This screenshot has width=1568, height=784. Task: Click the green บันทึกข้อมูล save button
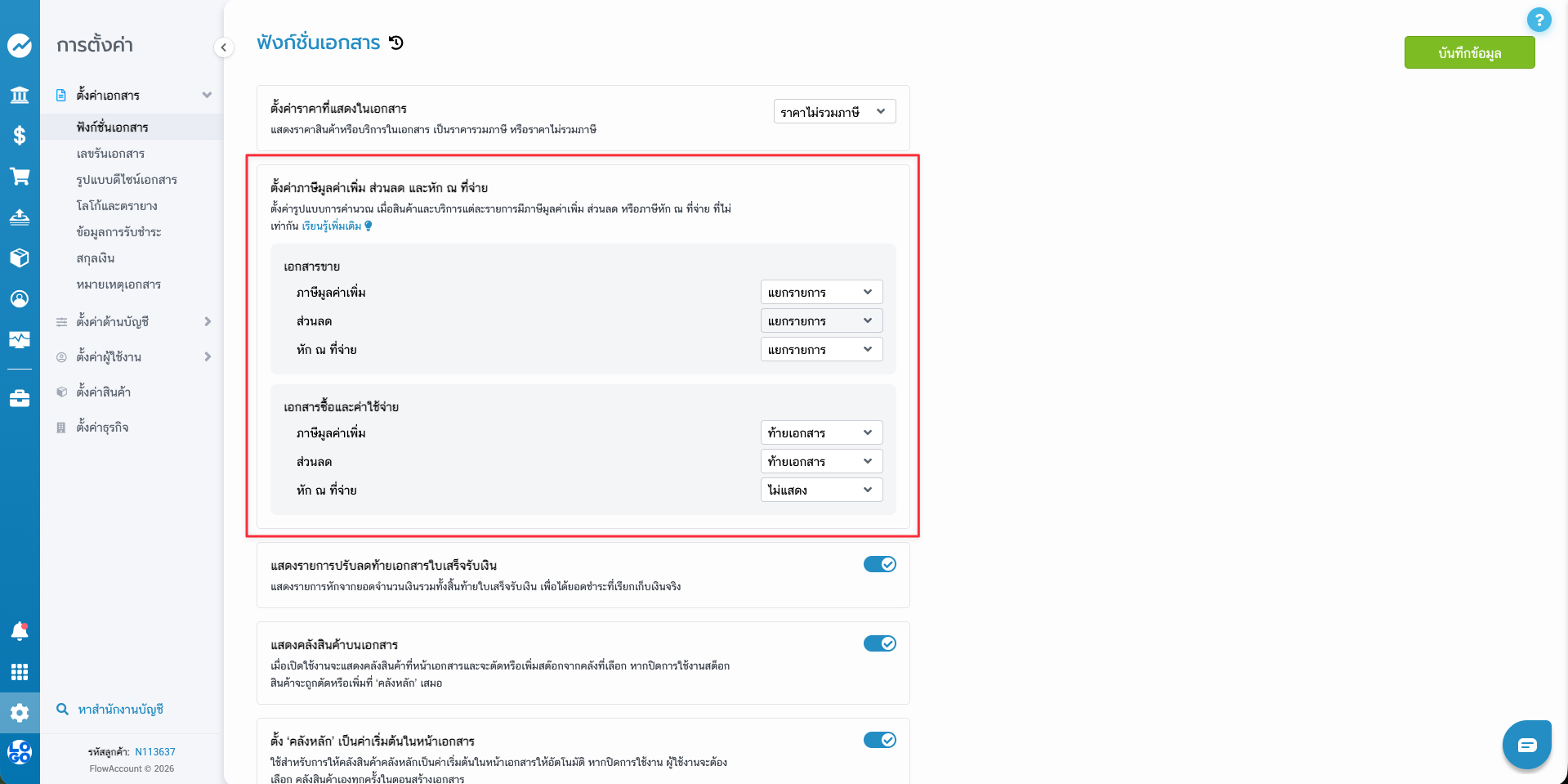(1468, 53)
